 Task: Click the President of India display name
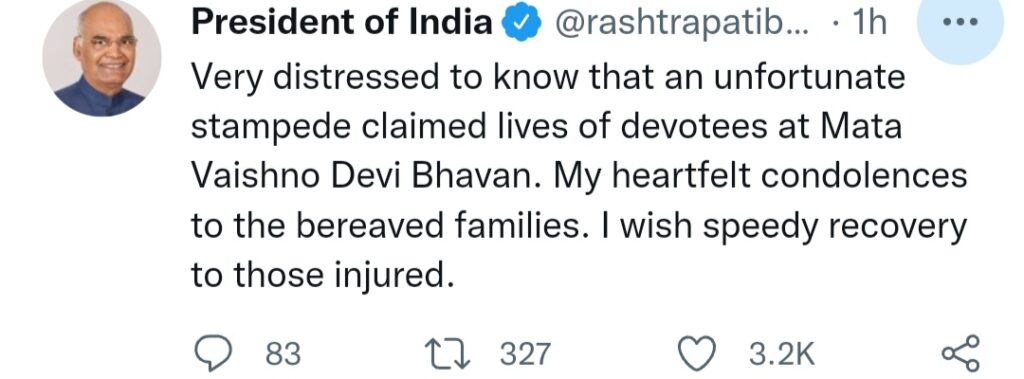click(342, 24)
